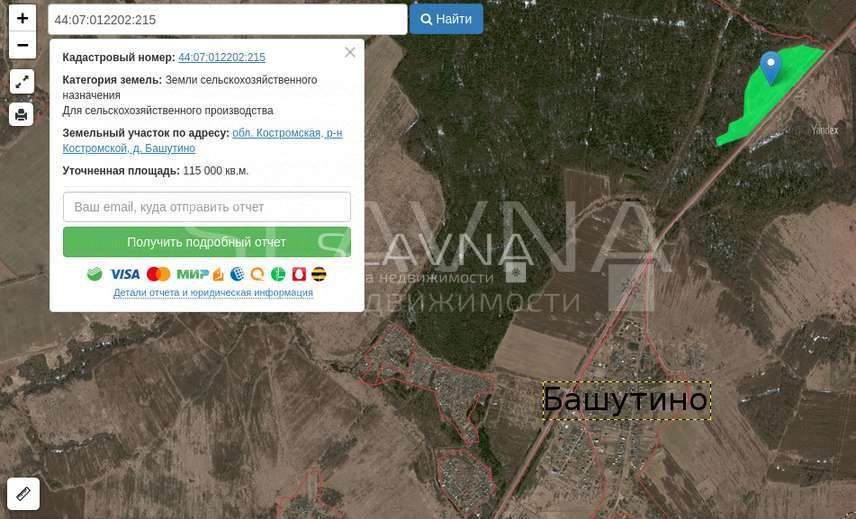
Task: Click the Ваш email input field
Action: pyautogui.click(x=207, y=207)
